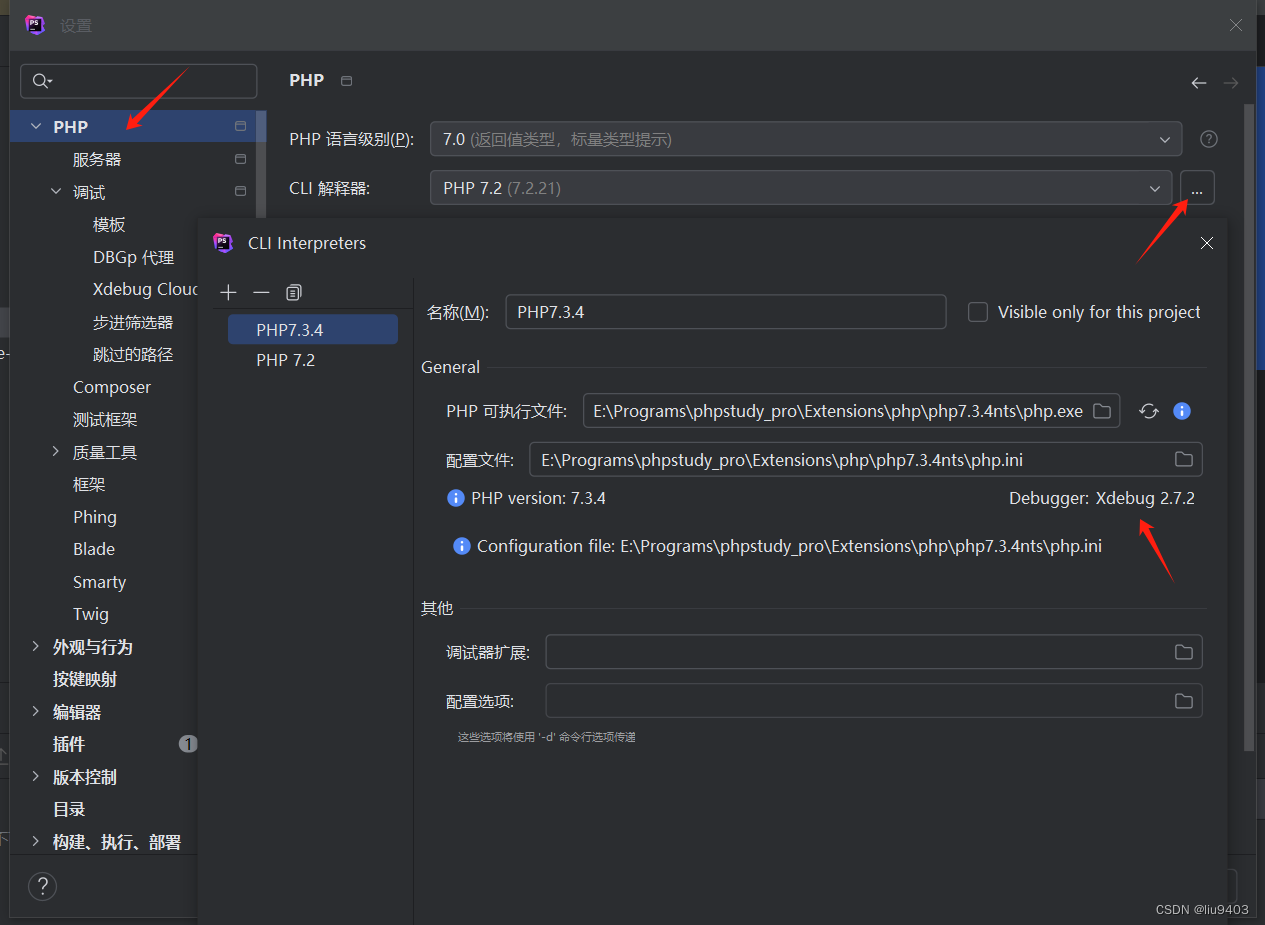Click the Debugger: Xdebug 2.7.2 text
The image size is (1265, 925).
(1101, 498)
